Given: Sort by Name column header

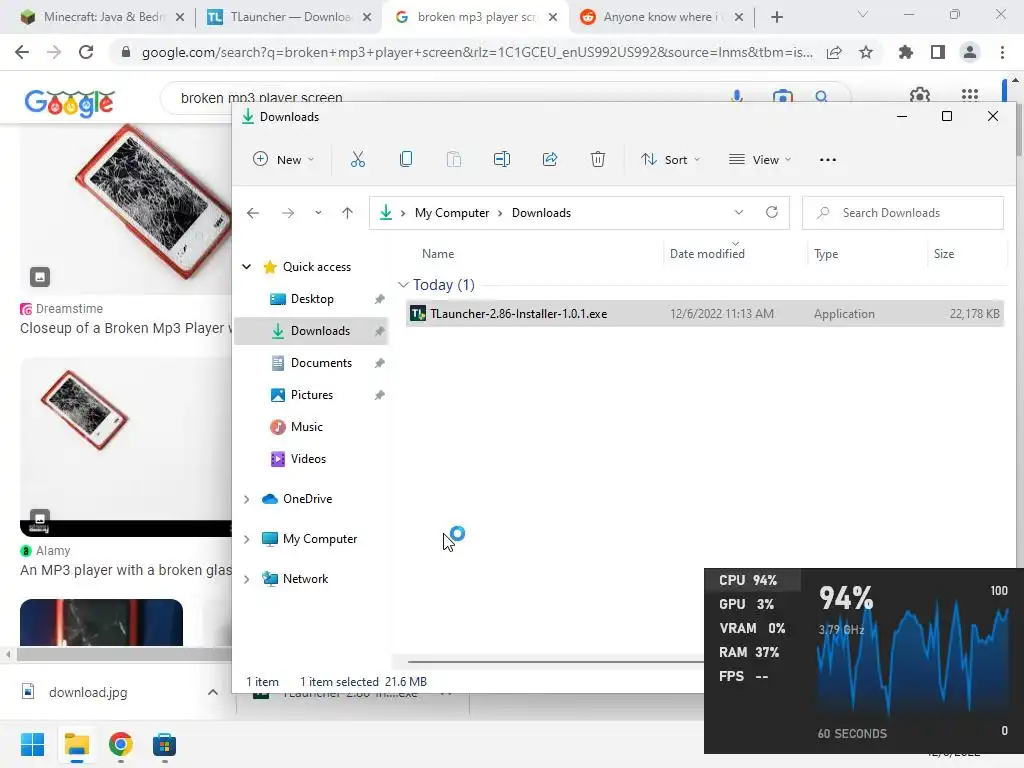Looking at the screenshot, I should pos(438,254).
